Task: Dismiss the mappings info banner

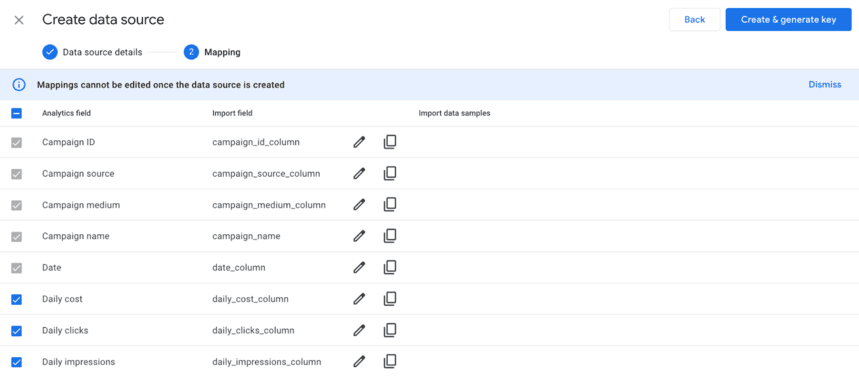Action: (824, 85)
